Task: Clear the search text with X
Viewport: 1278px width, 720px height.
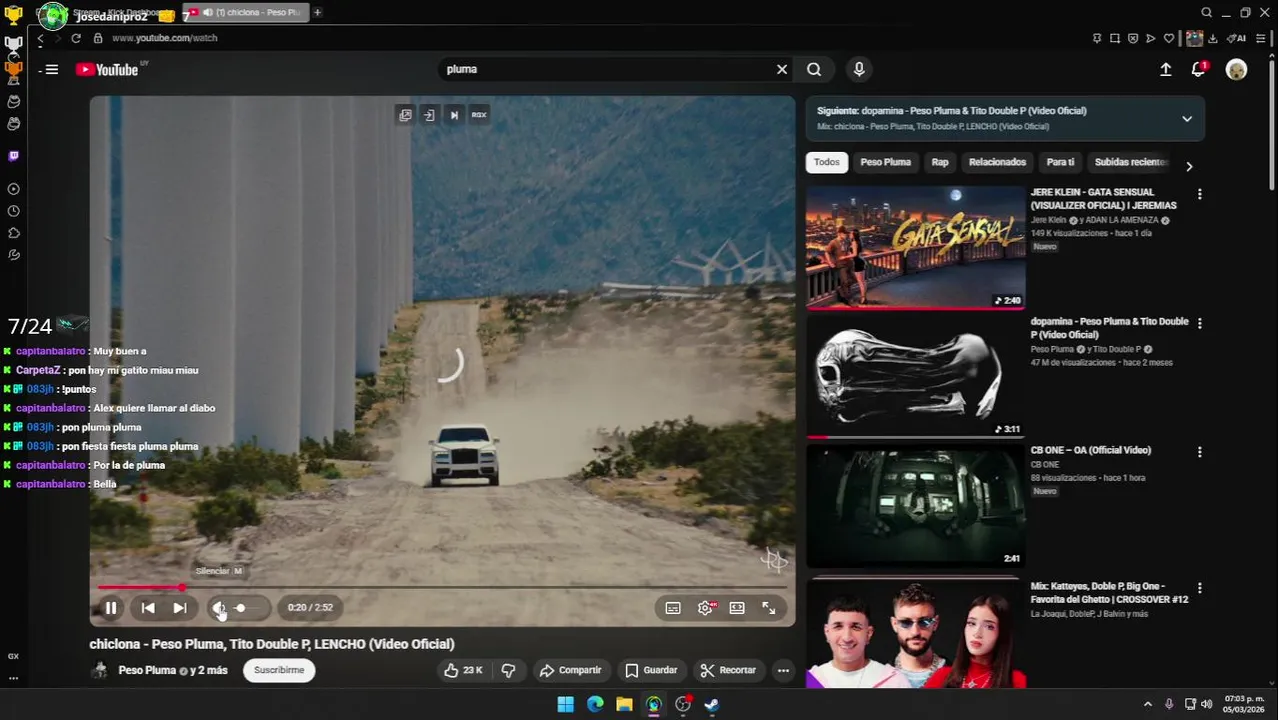Action: pos(782,69)
